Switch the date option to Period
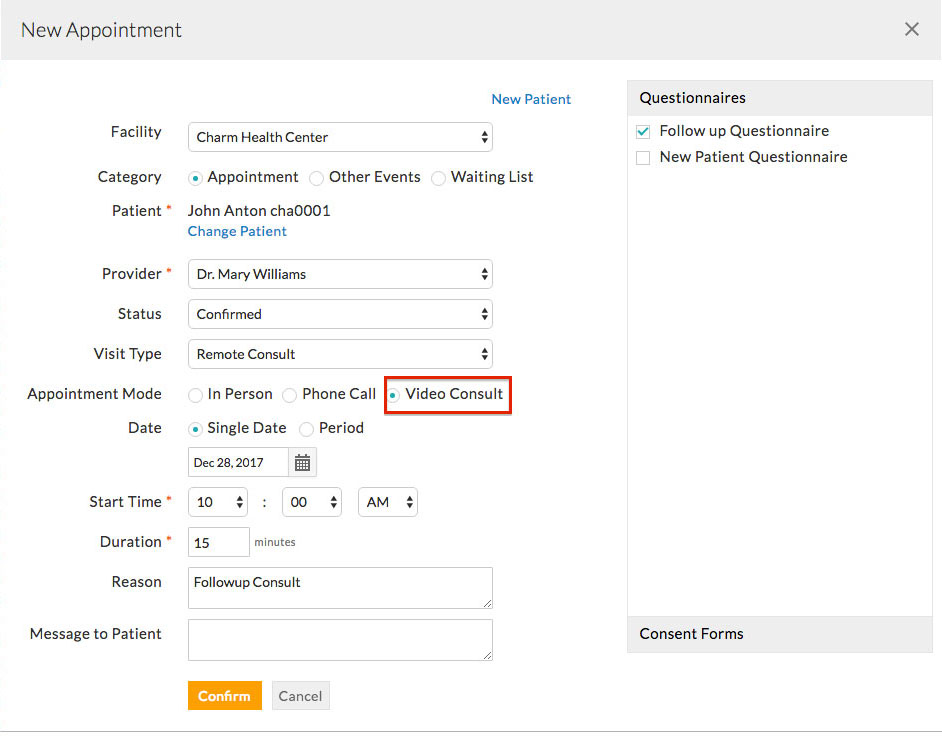The image size is (942, 736). (306, 428)
